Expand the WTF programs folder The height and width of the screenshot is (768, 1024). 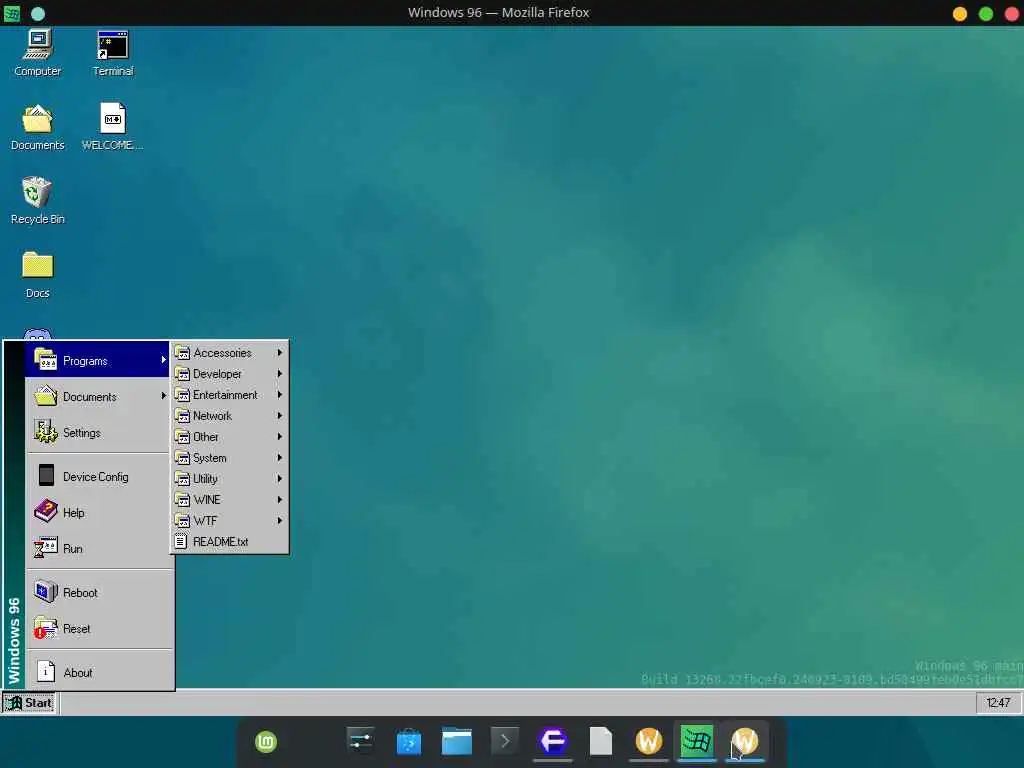pos(229,520)
